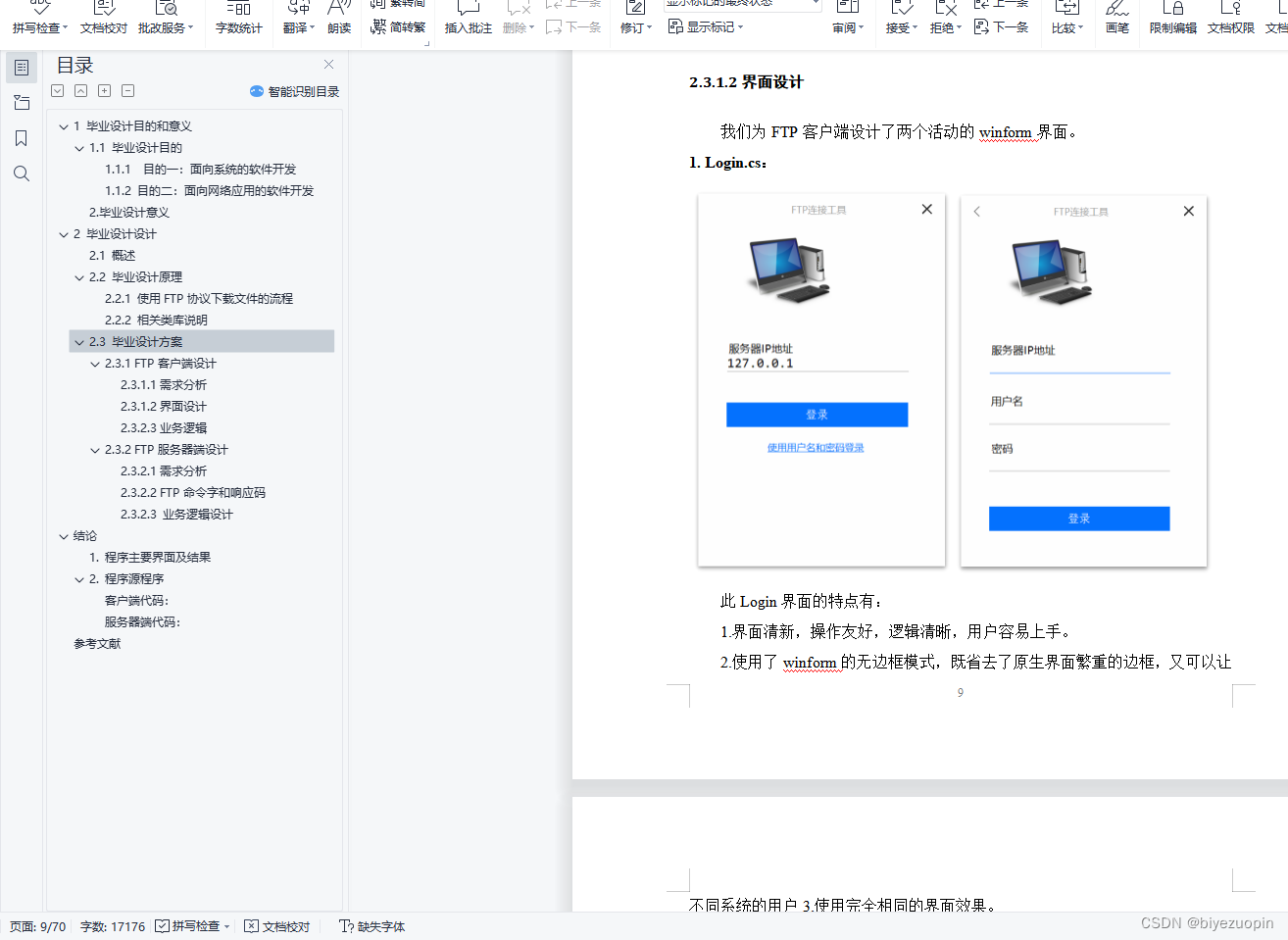Screen dimensions: 1288x940
Task: Open 限制编辑 restrict editing
Action: pyautogui.click(x=1173, y=18)
